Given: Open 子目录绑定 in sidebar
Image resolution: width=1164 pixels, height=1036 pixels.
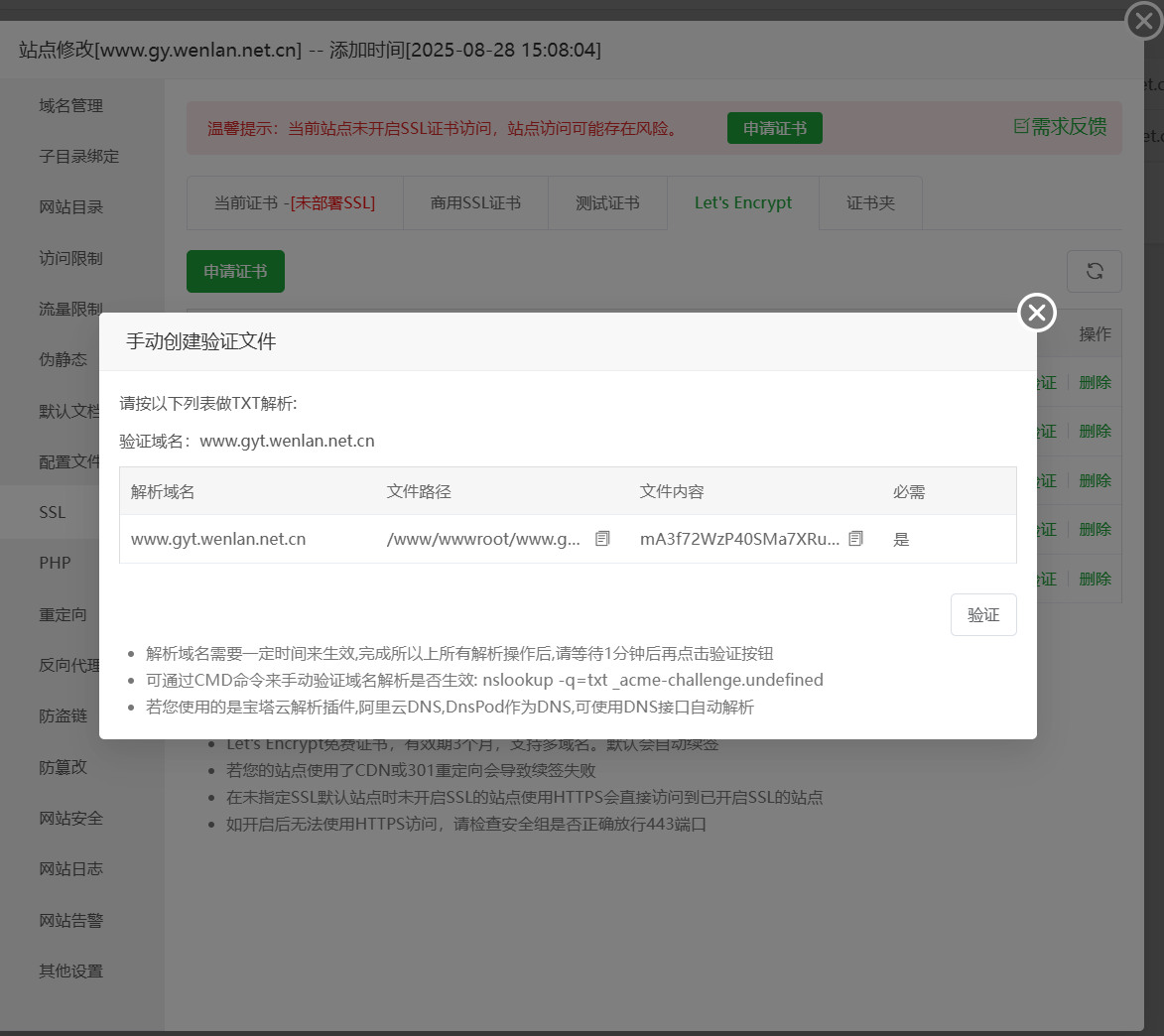Looking at the screenshot, I should pyautogui.click(x=78, y=157).
